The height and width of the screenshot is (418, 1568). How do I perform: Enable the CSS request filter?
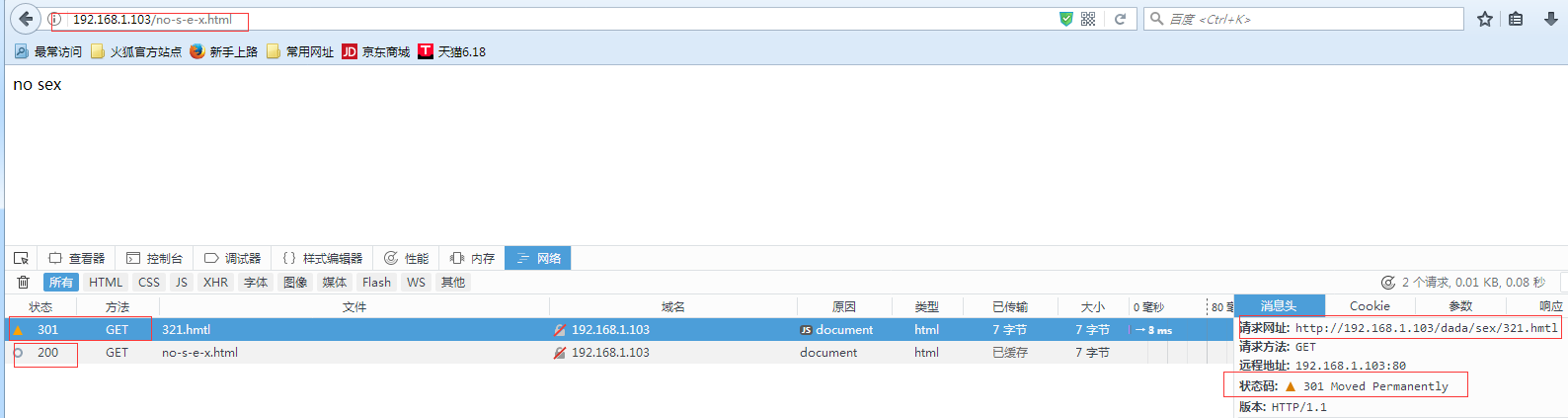[149, 283]
